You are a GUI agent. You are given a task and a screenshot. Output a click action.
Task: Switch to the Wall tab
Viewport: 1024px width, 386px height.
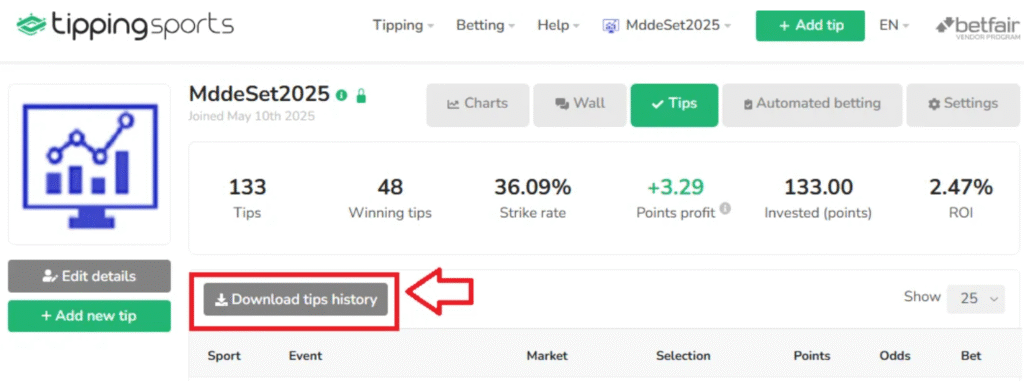(x=580, y=105)
